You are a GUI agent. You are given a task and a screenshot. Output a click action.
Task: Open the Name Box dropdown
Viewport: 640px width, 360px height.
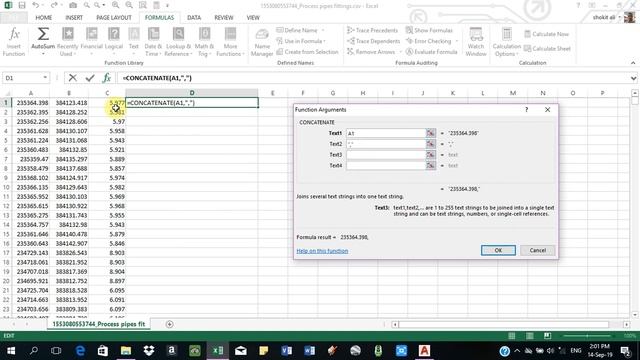45,78
